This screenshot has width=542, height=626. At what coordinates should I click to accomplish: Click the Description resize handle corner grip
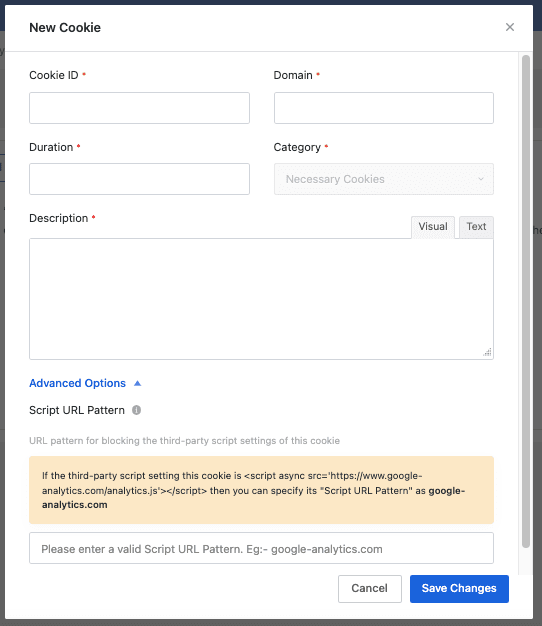(x=487, y=352)
